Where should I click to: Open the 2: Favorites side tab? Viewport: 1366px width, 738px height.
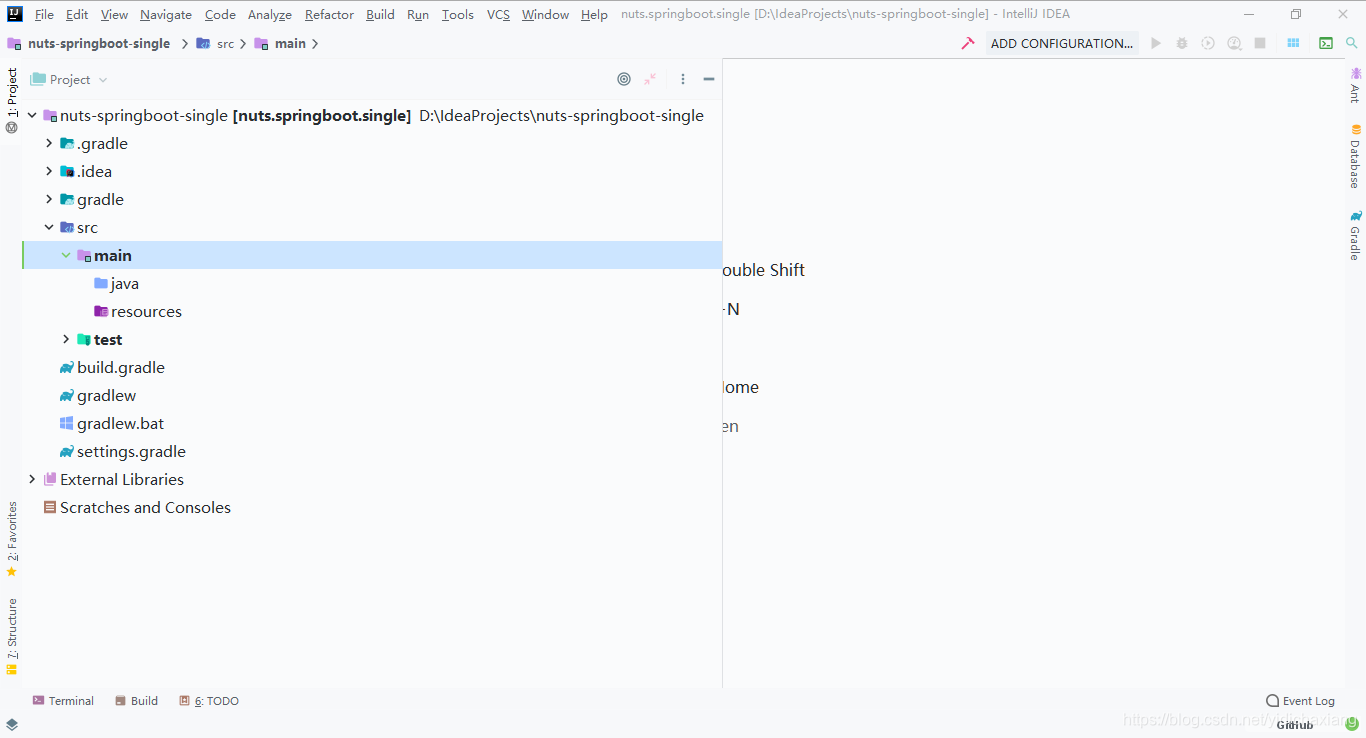tap(12, 539)
